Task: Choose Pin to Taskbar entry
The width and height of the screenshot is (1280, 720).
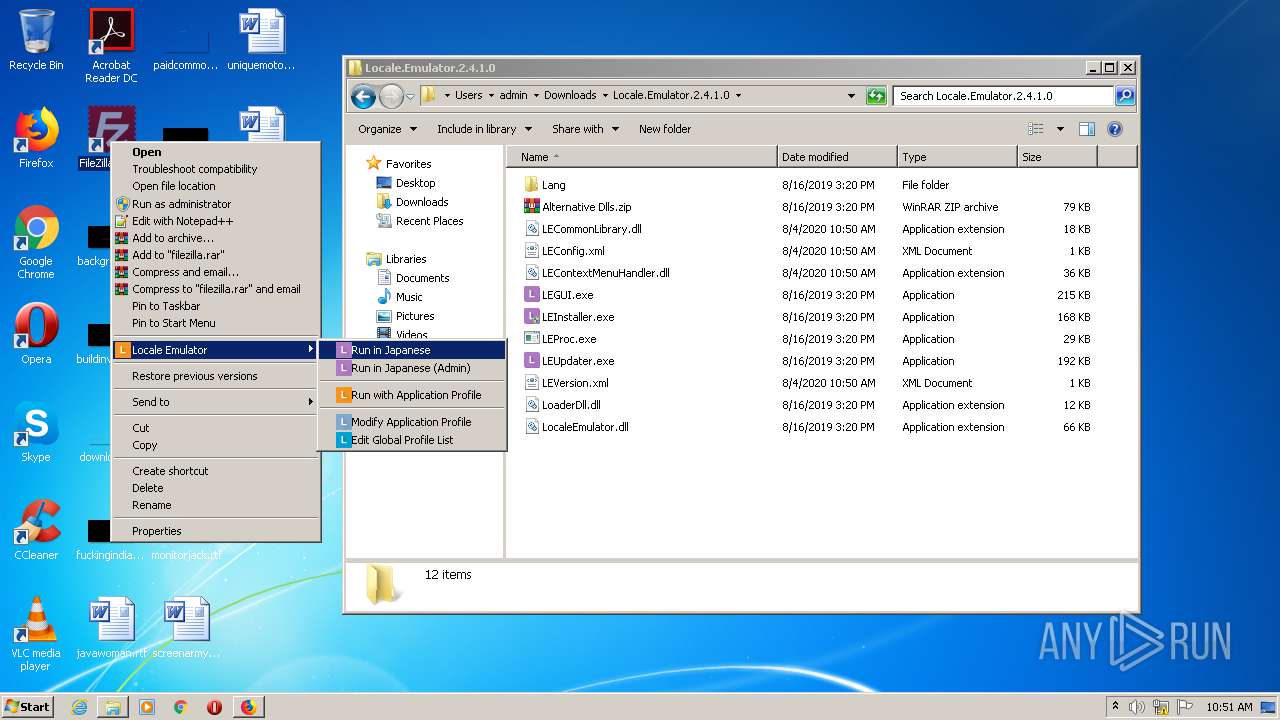Action: (x=215, y=306)
